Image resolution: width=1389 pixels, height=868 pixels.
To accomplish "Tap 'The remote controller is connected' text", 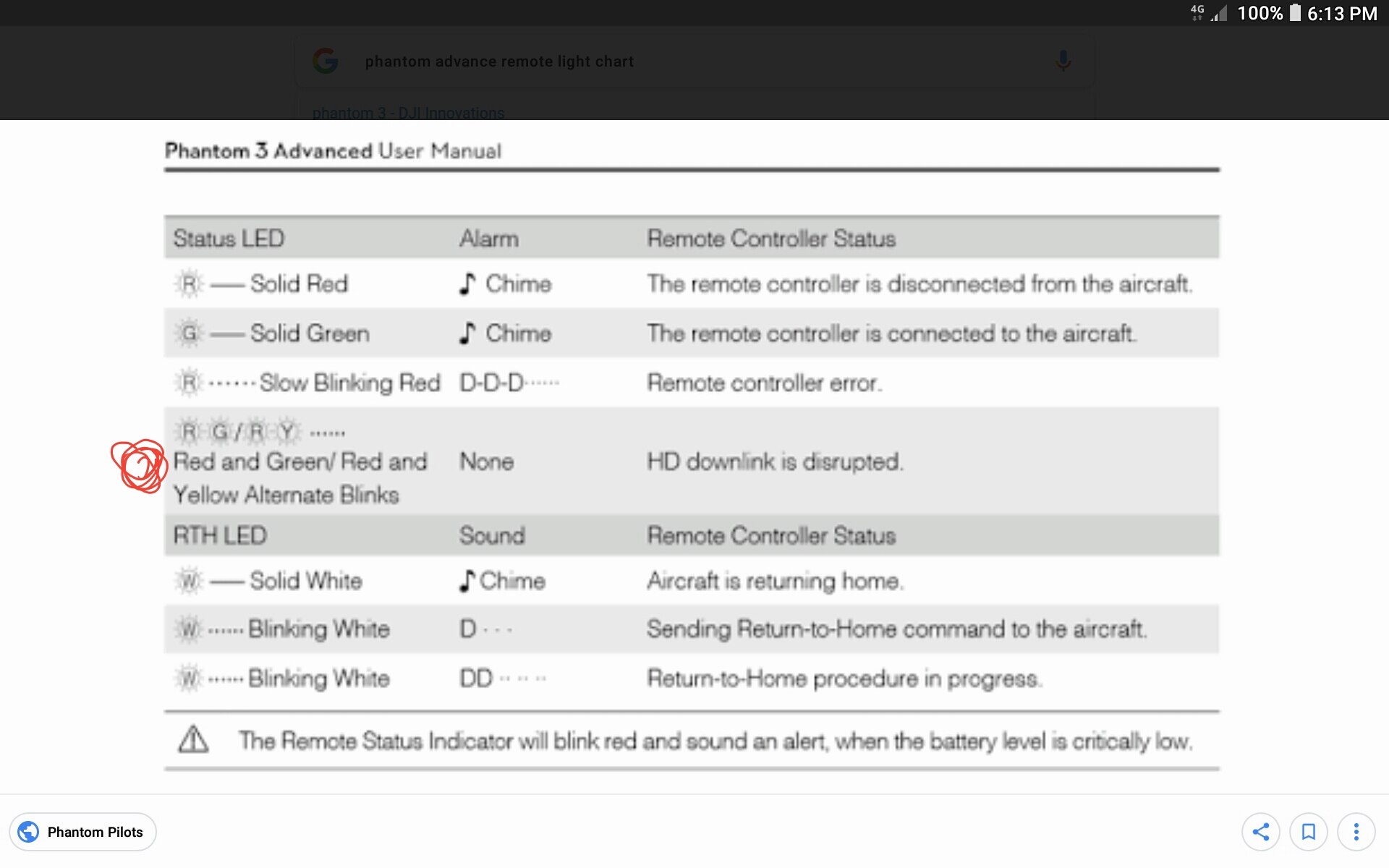I will pos(892,333).
